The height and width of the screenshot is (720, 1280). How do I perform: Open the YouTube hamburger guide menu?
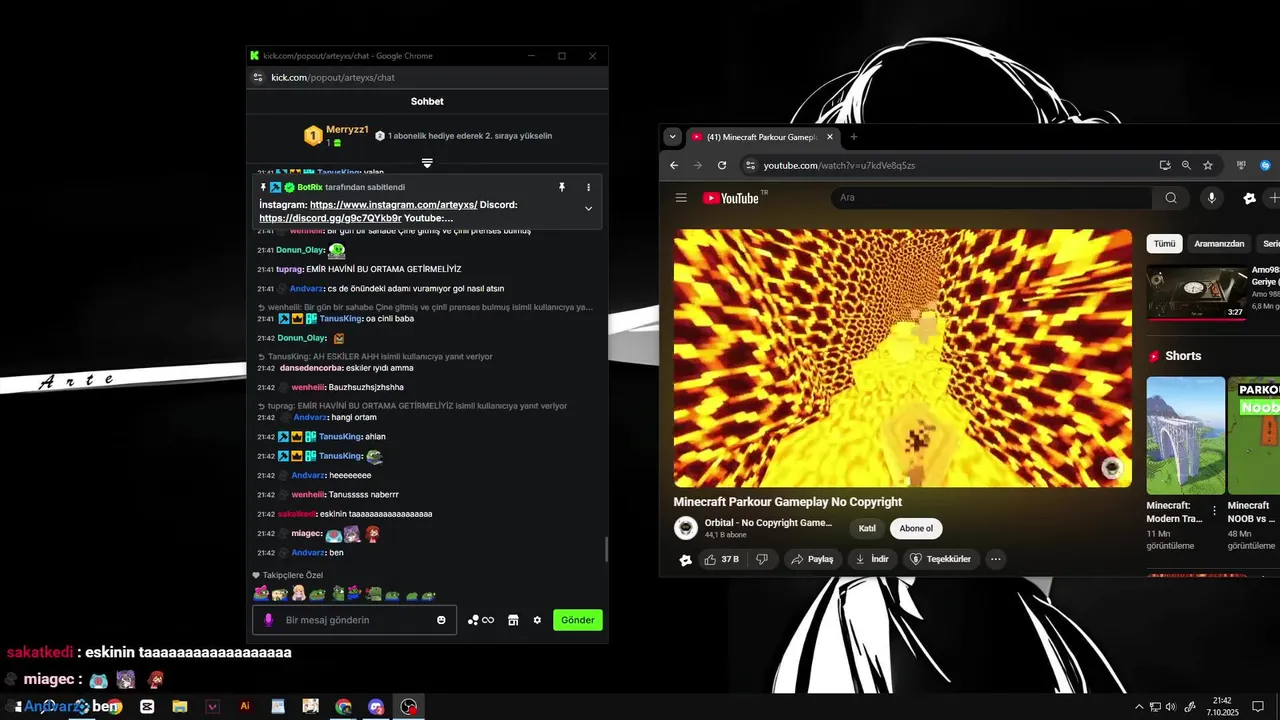[681, 198]
